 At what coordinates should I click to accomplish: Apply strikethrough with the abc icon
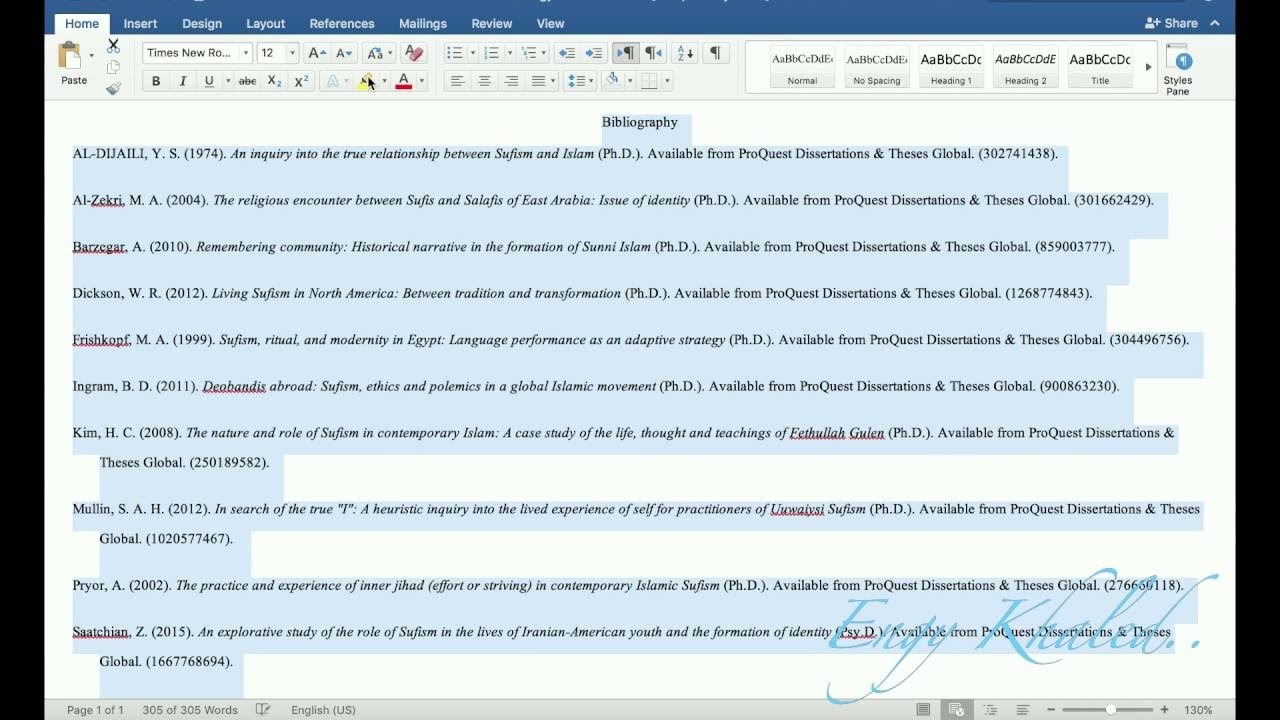click(x=247, y=81)
